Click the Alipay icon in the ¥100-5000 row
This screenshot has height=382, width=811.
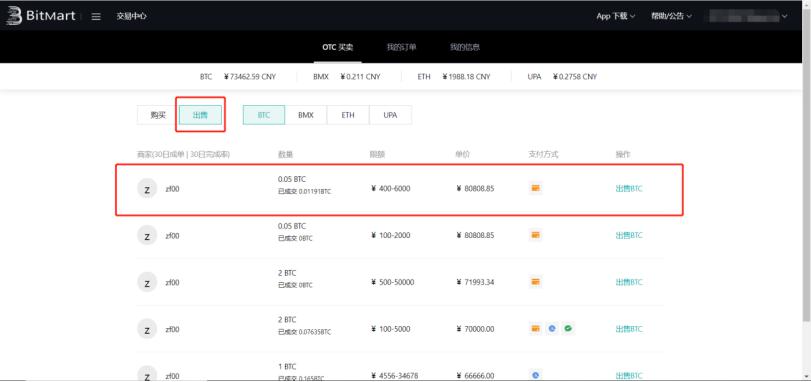(552, 328)
